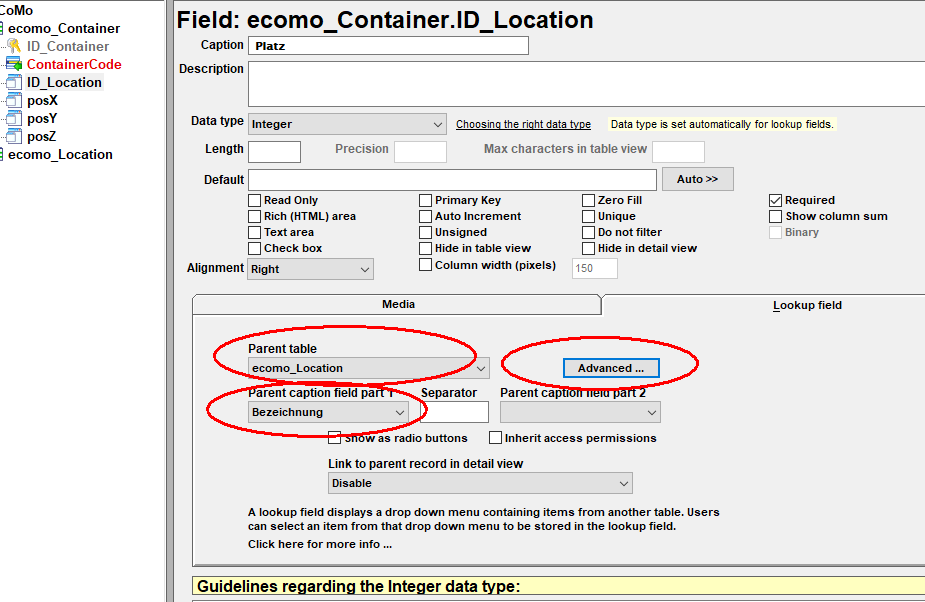Select posZ field in tree
This screenshot has width=925, height=602.
click(x=42, y=136)
